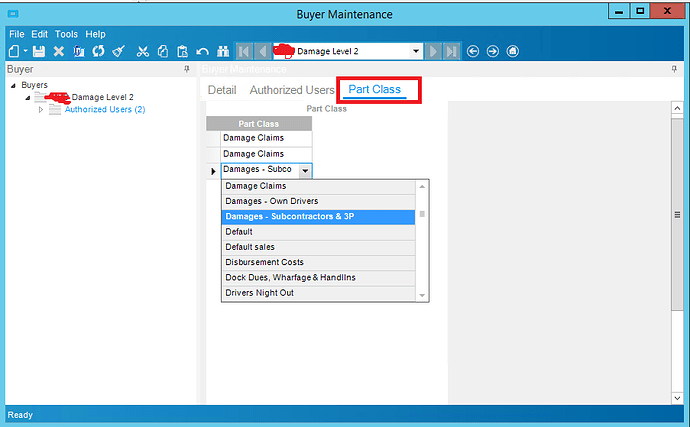
Task: Click the Copy pages icon
Action: (x=163, y=52)
